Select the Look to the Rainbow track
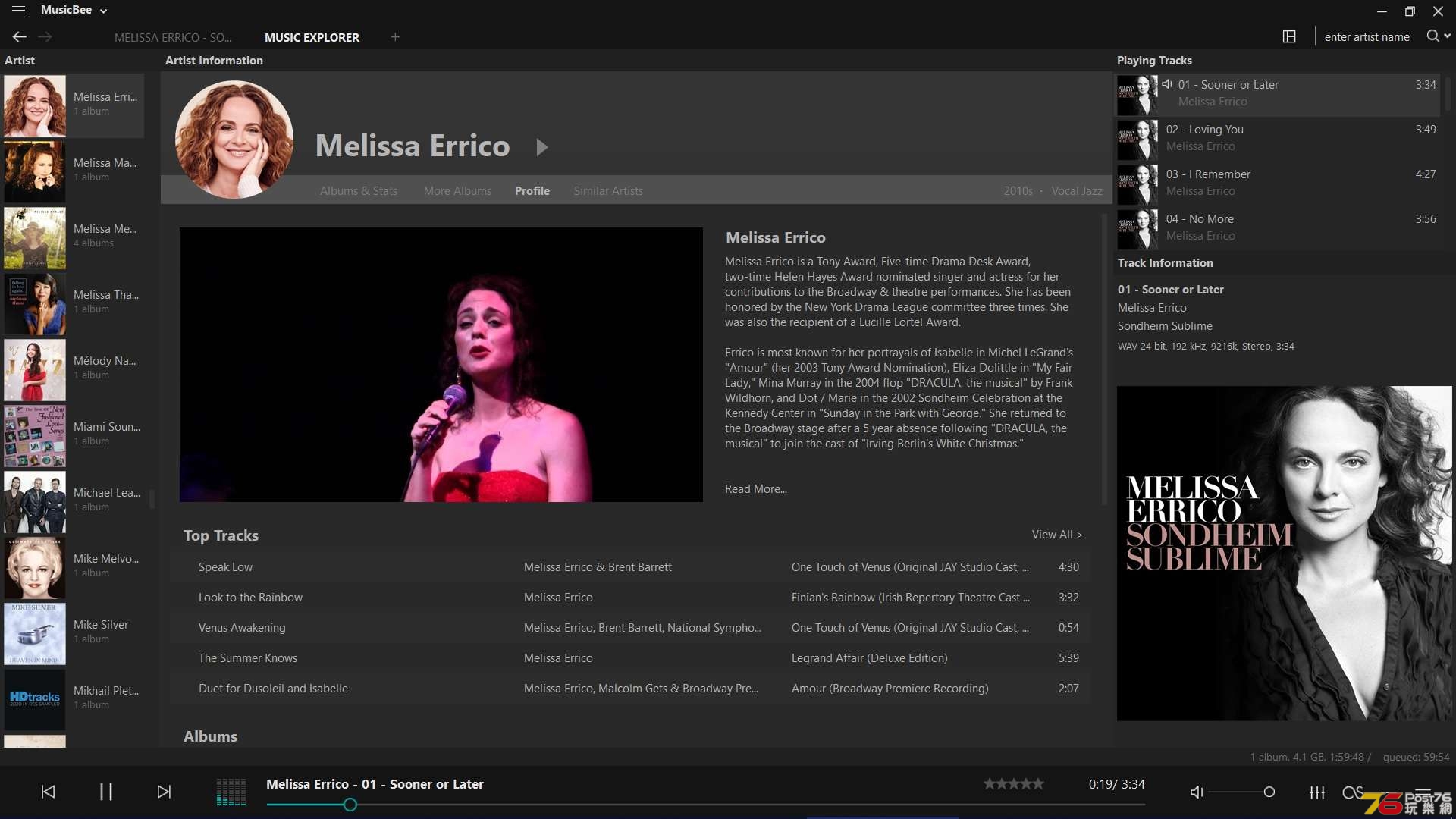1456x819 pixels. (631, 598)
